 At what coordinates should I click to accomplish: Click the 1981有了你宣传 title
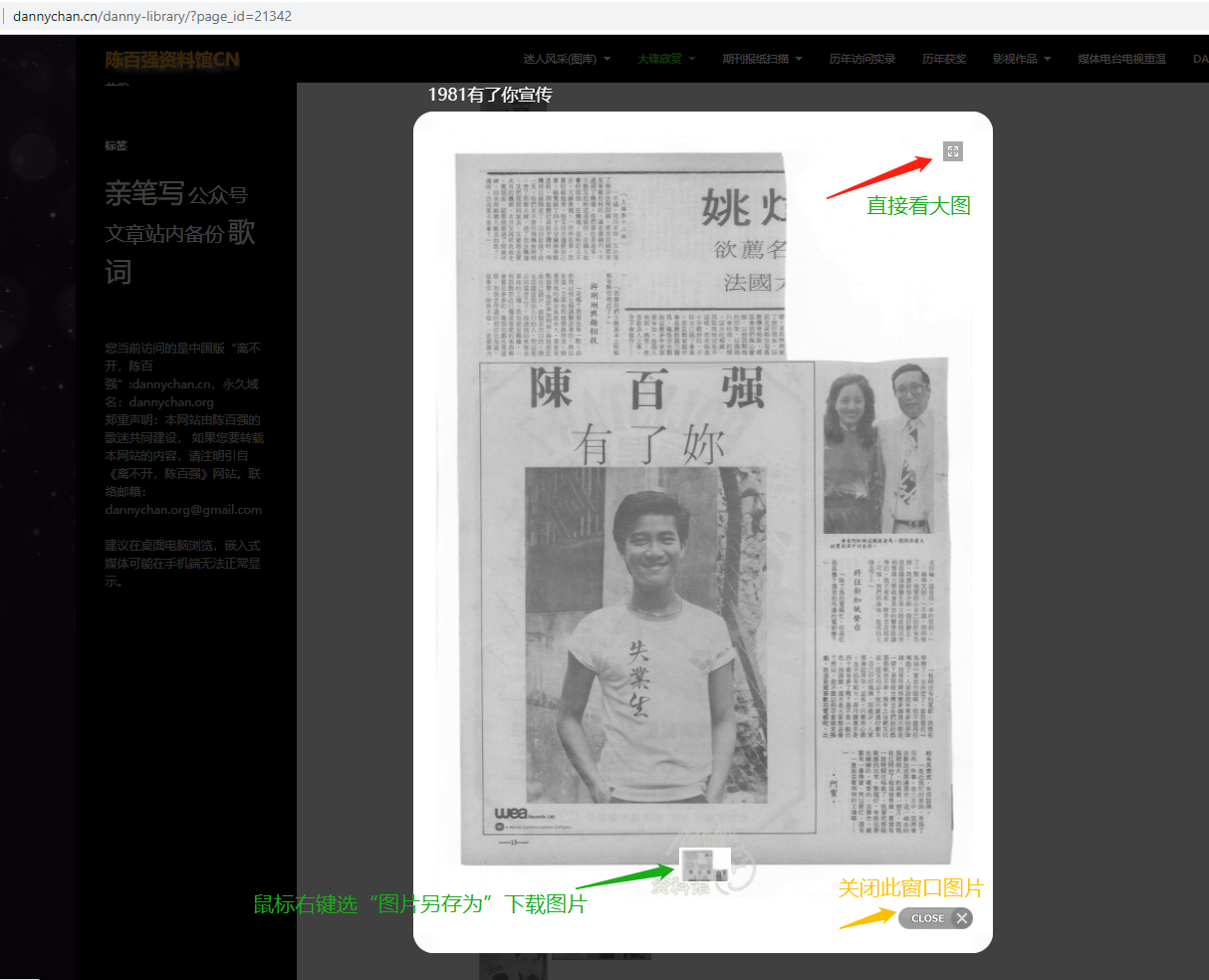[x=490, y=95]
